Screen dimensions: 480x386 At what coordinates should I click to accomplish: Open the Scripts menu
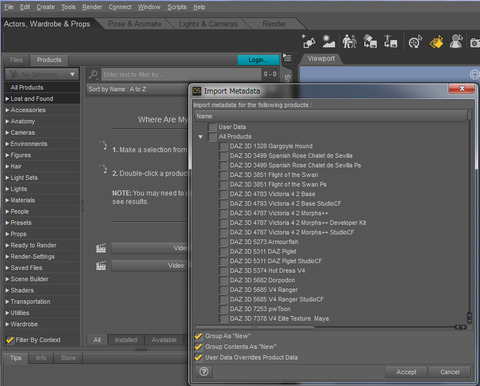(177, 7)
